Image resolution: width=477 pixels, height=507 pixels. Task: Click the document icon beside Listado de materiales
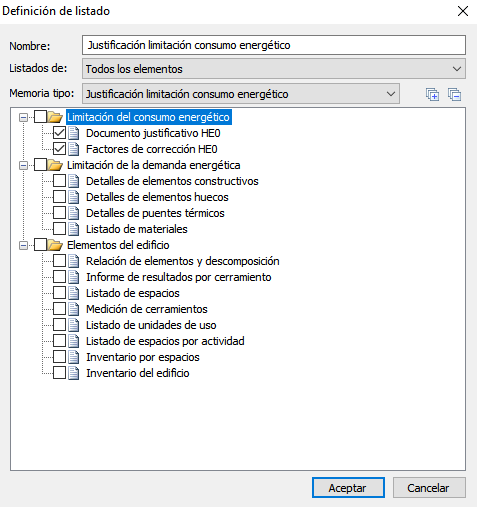[74, 229]
